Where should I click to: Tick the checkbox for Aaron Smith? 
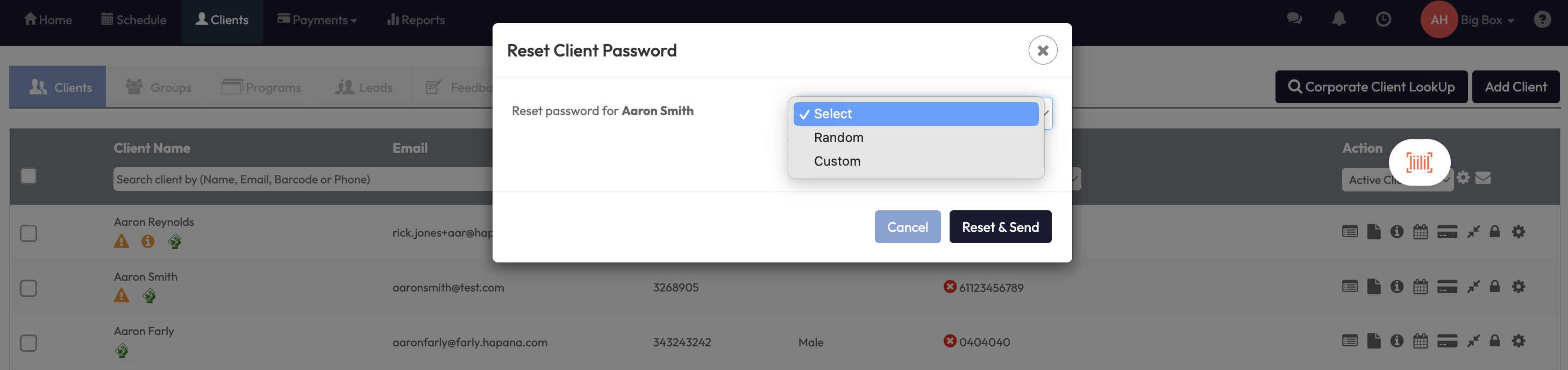click(x=28, y=288)
